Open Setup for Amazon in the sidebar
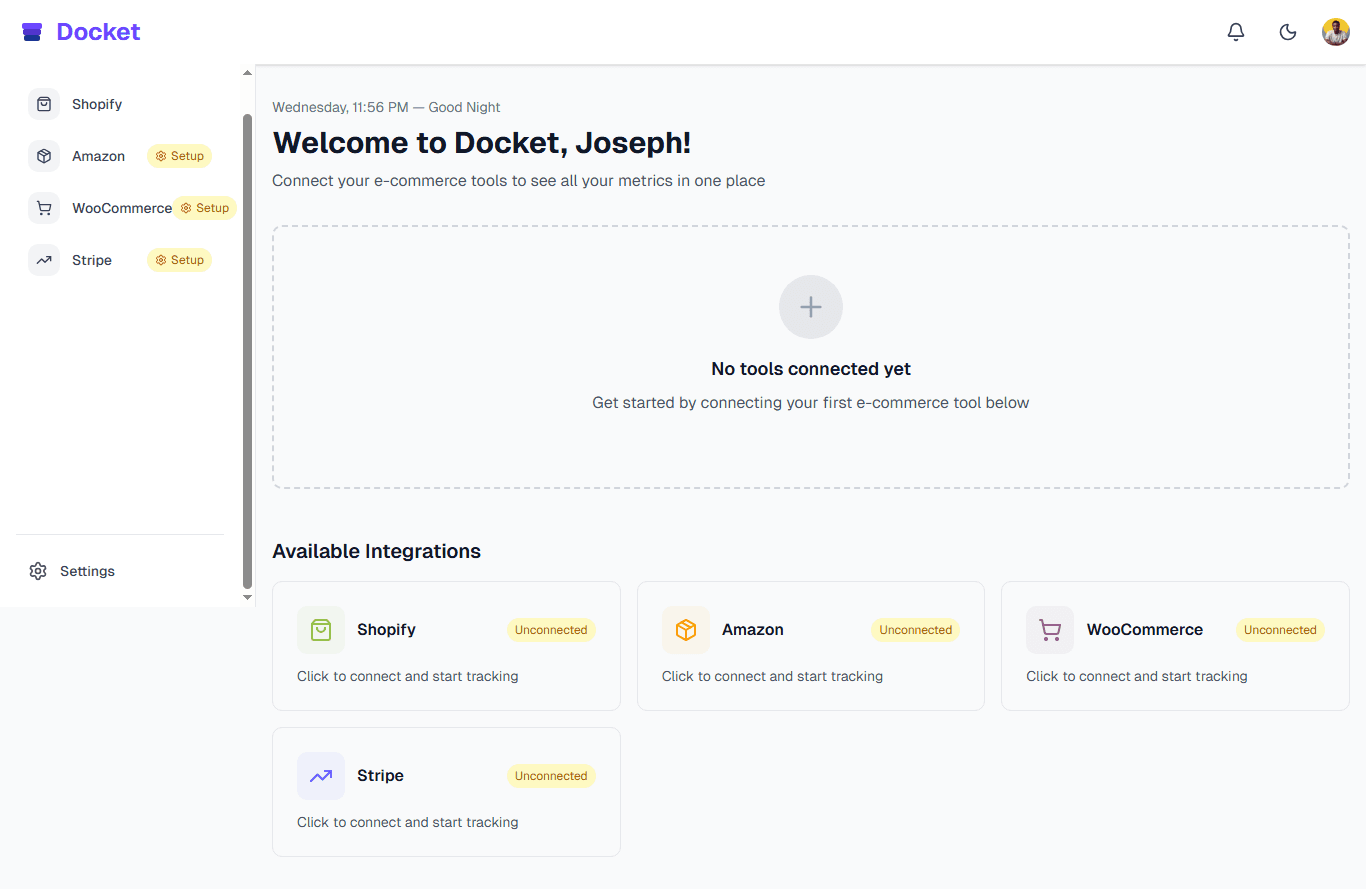Screen dimensions: 1366x889 click(x=179, y=156)
